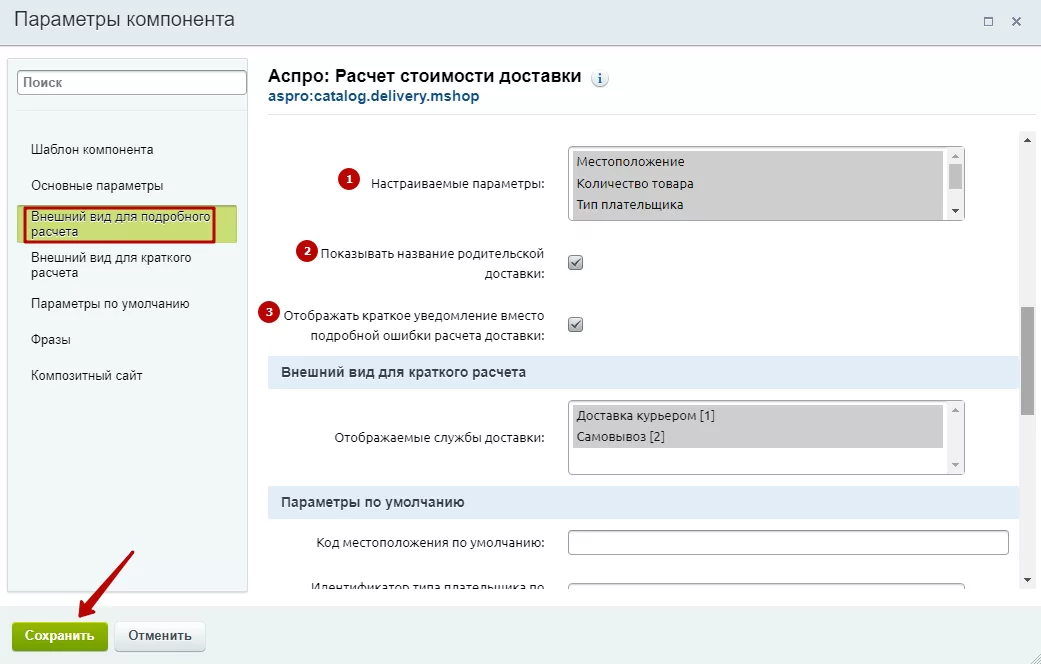Click main panel scroll-down arrow
The image size is (1041, 664).
tap(1027, 580)
